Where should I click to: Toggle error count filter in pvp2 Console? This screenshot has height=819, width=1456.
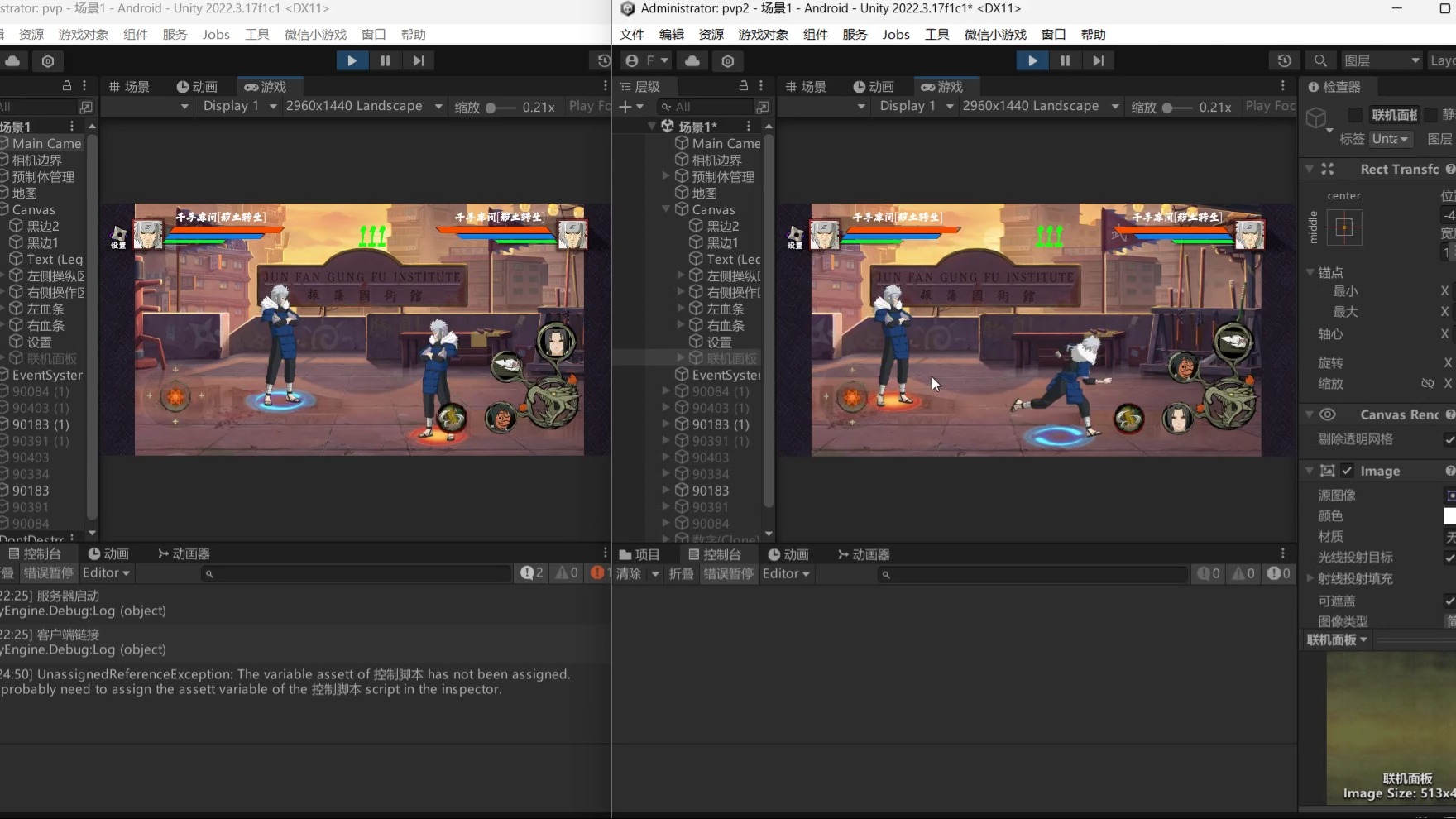(1278, 573)
